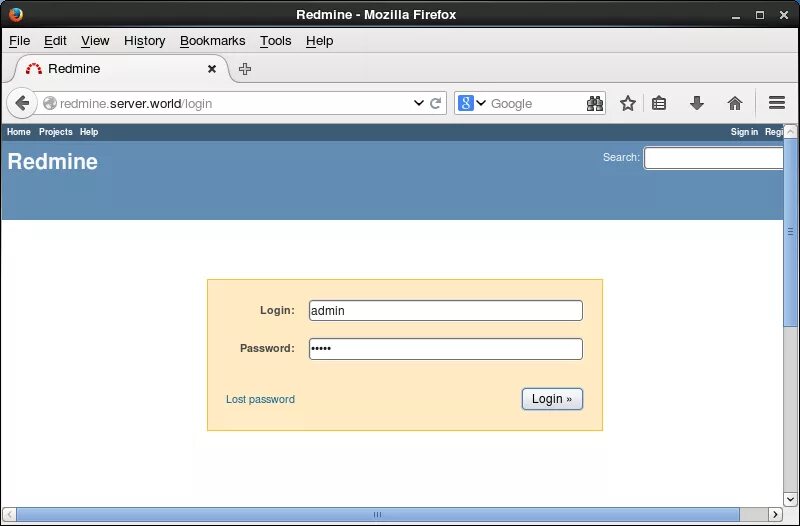The width and height of the screenshot is (800, 526).
Task: Open the Downloads arrow icon
Action: pyautogui.click(x=697, y=103)
